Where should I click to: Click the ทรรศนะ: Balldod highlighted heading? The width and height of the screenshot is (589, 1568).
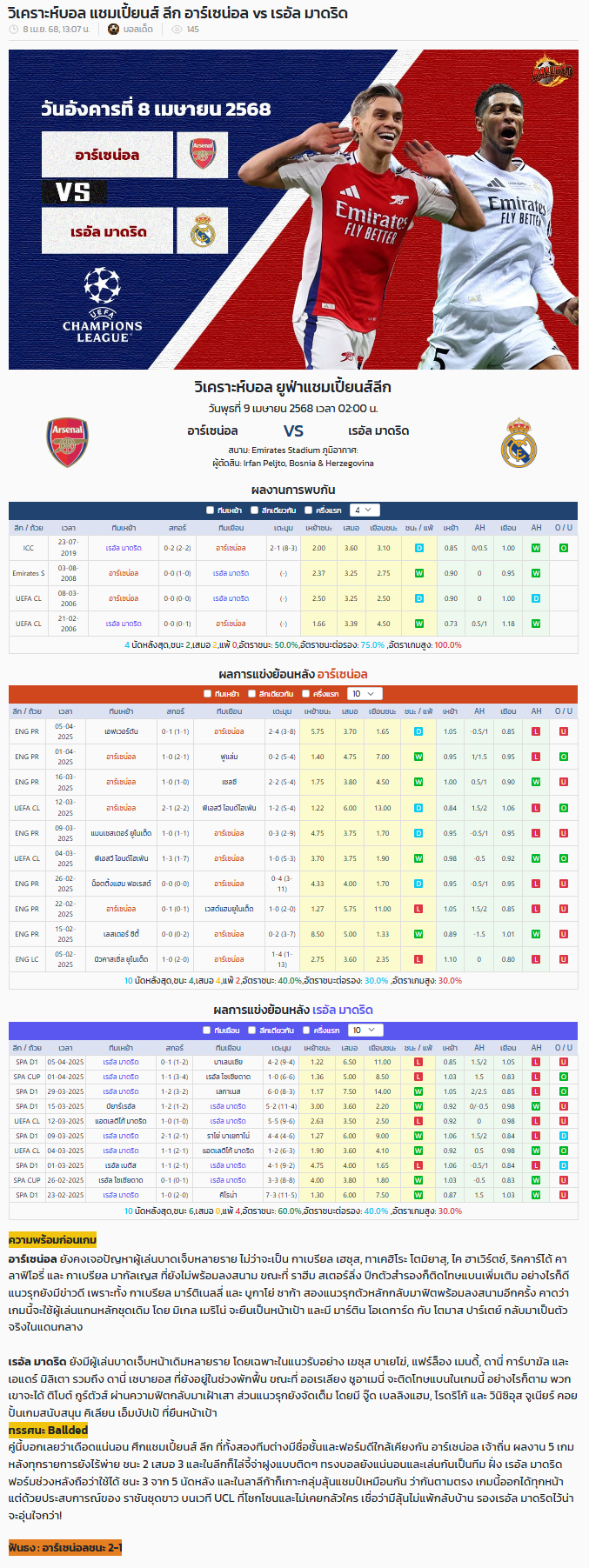(48, 1430)
